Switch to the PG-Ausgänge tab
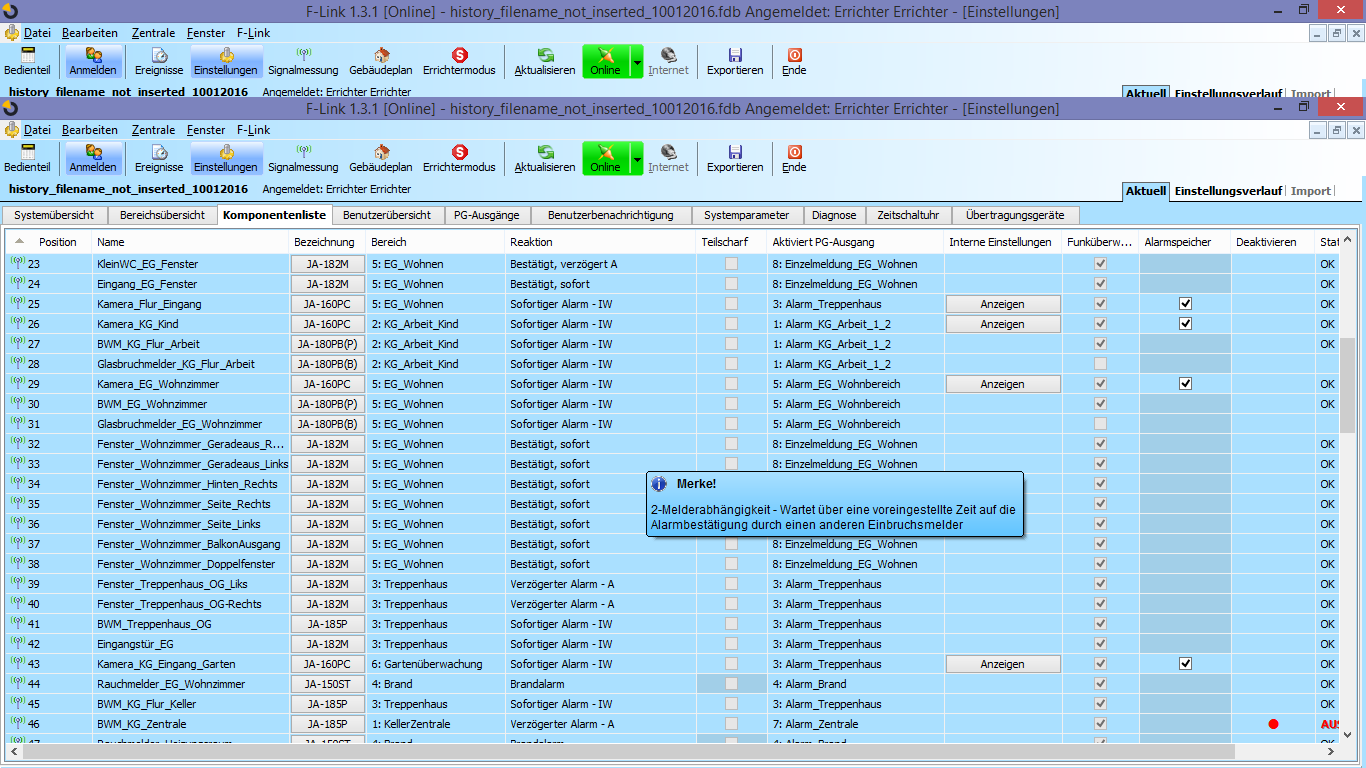1366x768 pixels. [486, 215]
